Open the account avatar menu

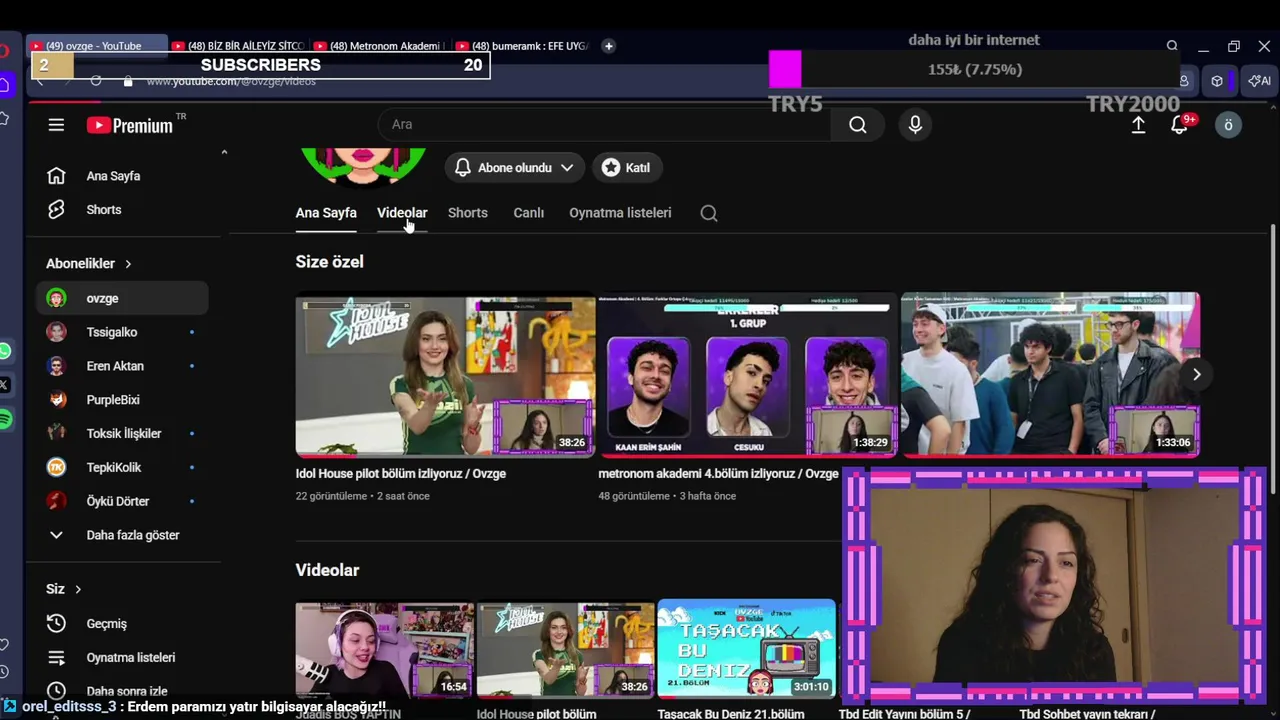coord(1228,125)
